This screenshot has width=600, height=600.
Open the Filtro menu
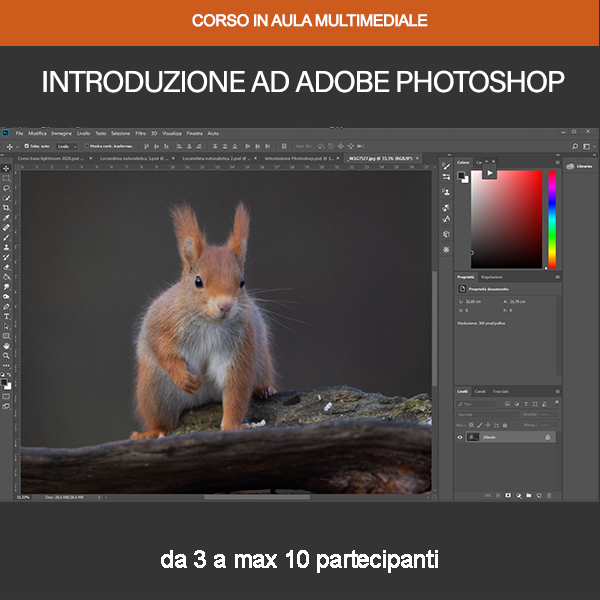140,133
